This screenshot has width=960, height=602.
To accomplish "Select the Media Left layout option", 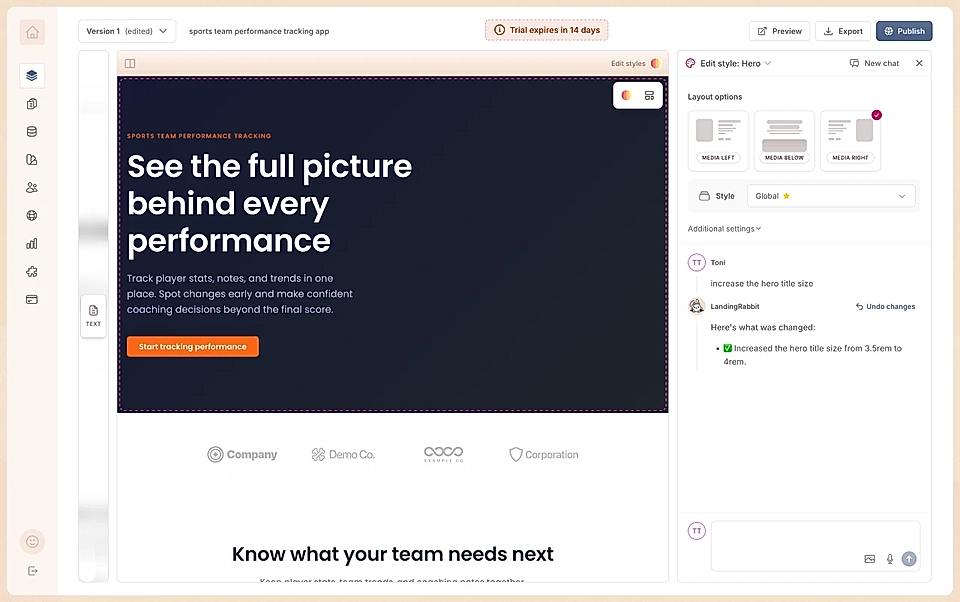I will (718, 141).
